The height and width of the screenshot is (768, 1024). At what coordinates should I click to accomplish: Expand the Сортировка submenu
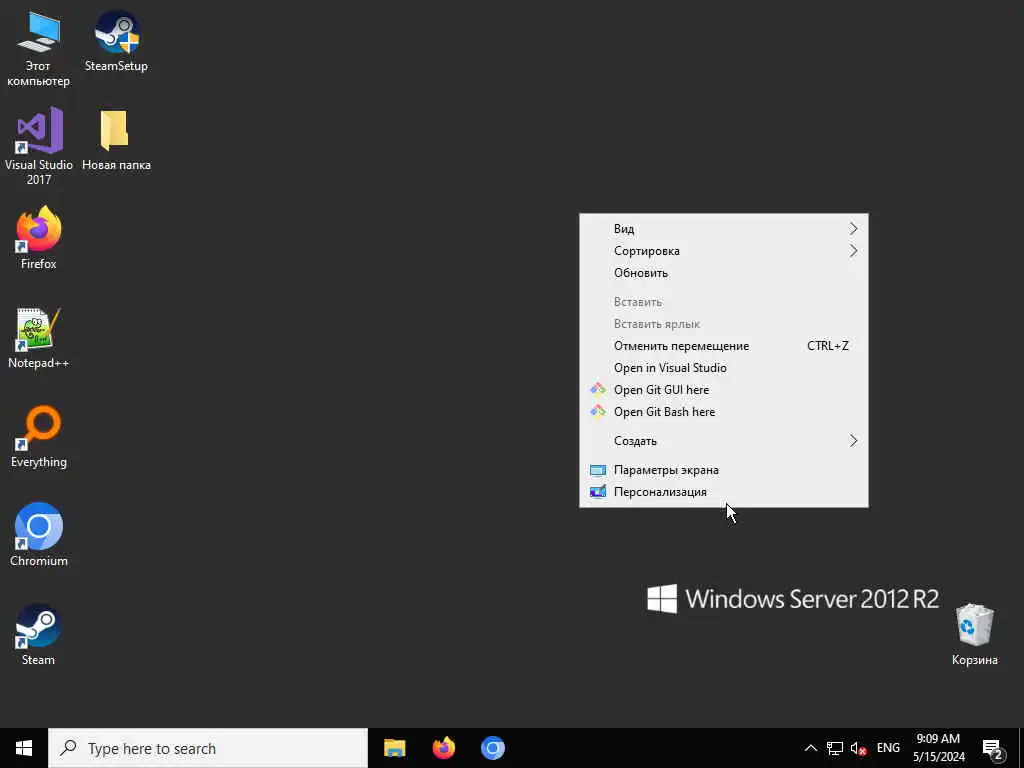pos(724,251)
